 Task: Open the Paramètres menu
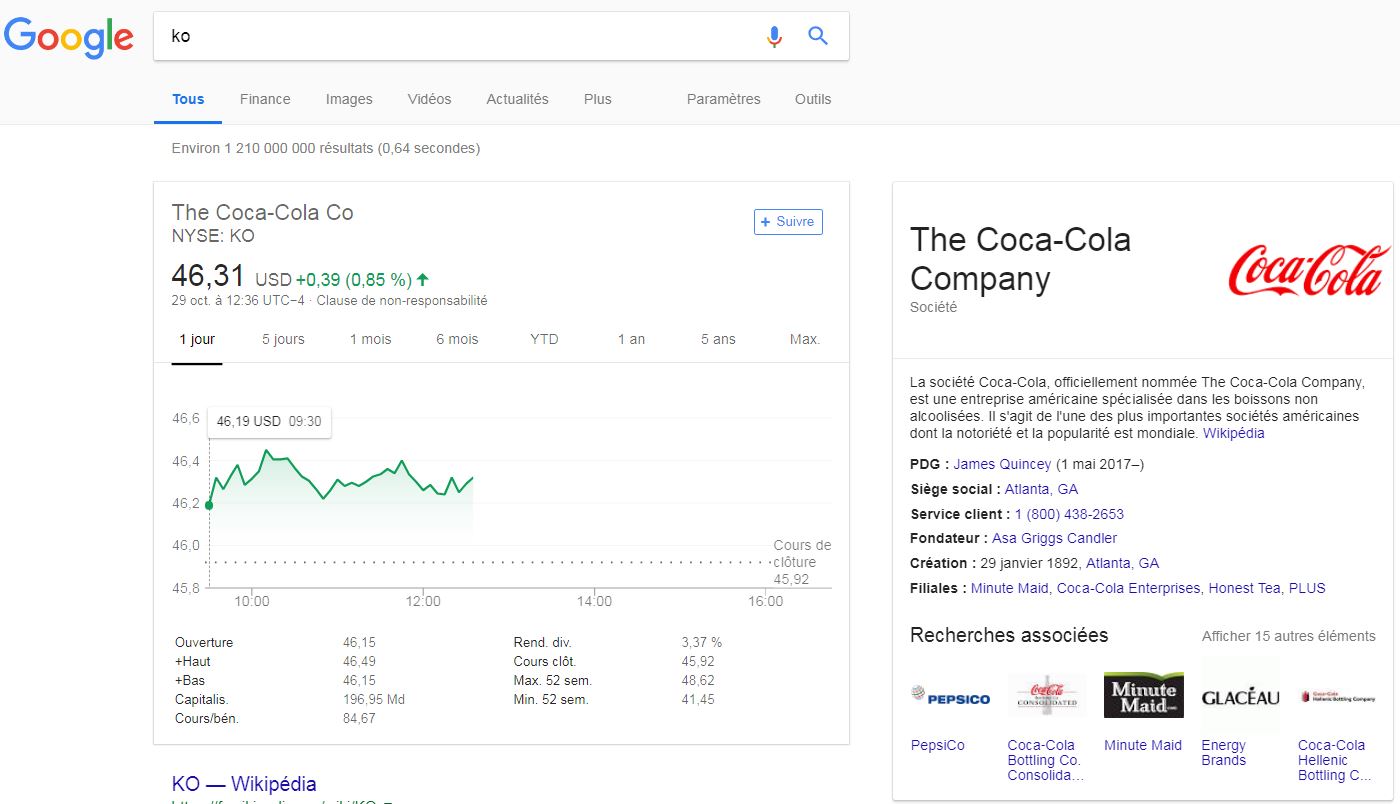pyautogui.click(x=723, y=99)
